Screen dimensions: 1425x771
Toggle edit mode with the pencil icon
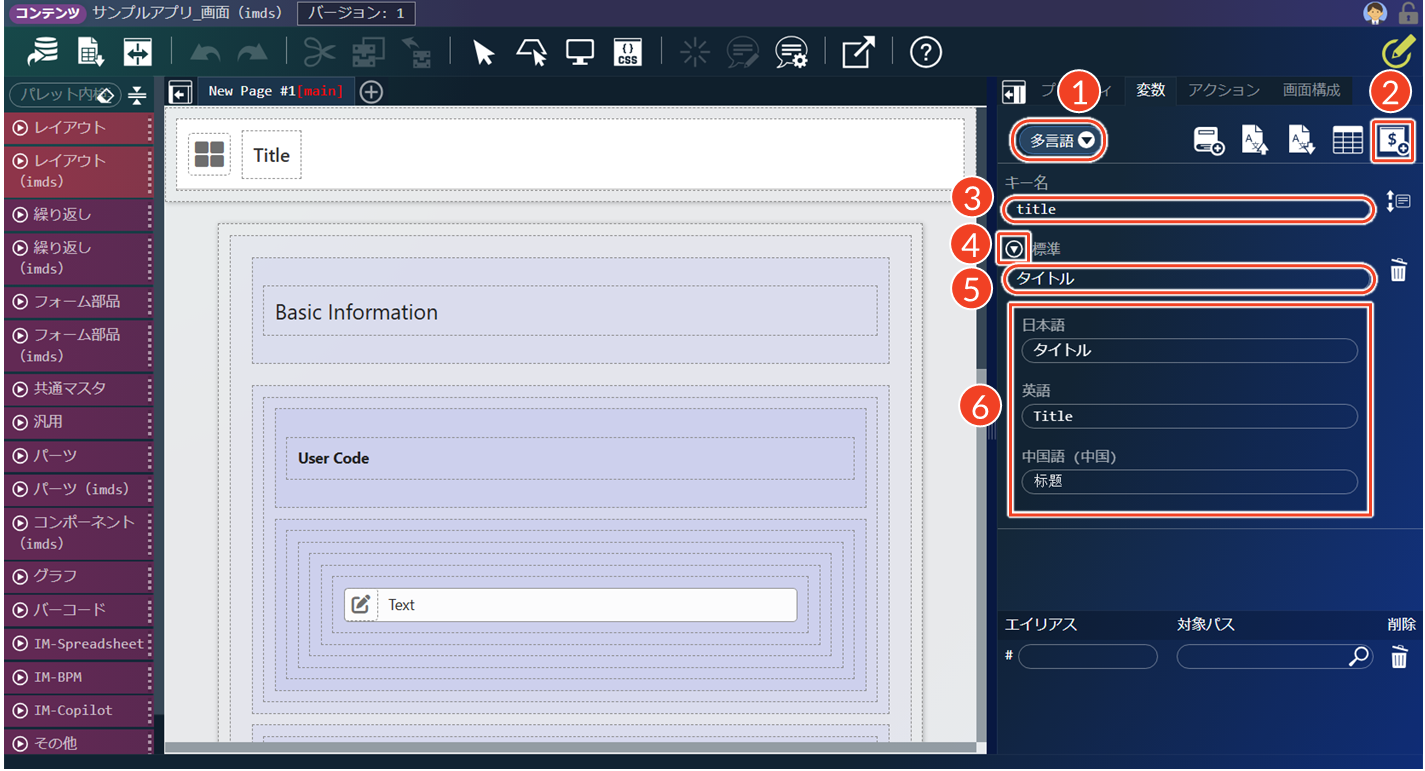(1397, 50)
